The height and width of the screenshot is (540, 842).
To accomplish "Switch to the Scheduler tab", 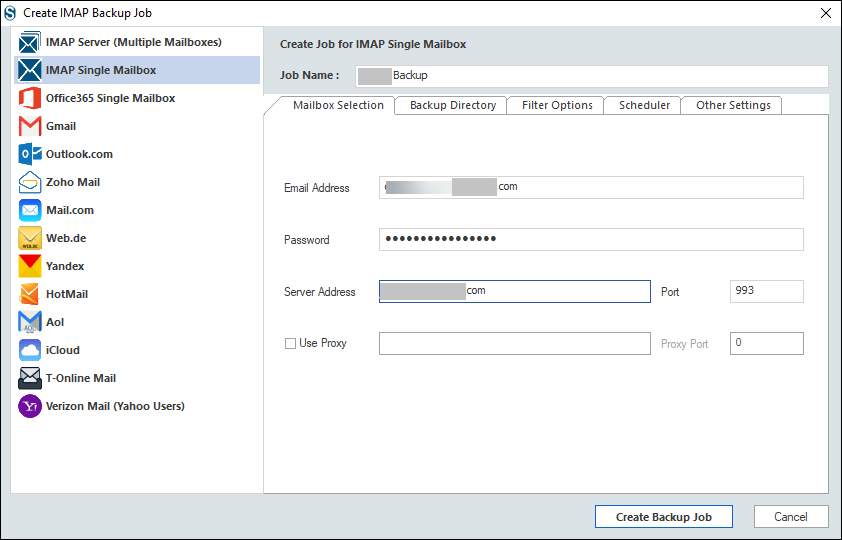I will tap(644, 105).
